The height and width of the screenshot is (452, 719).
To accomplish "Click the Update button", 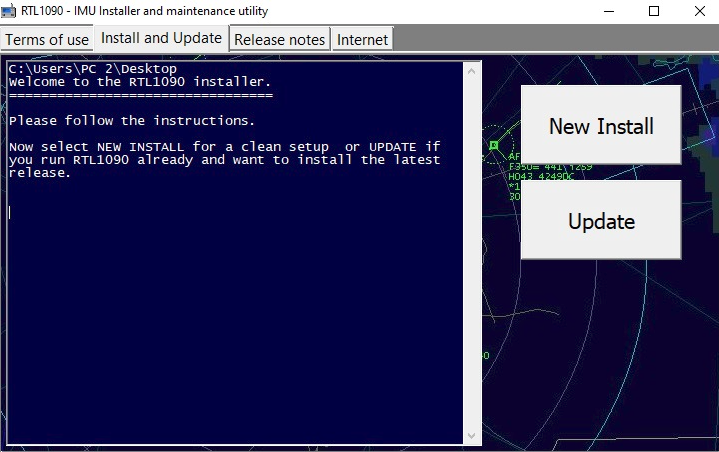I will tap(601, 220).
